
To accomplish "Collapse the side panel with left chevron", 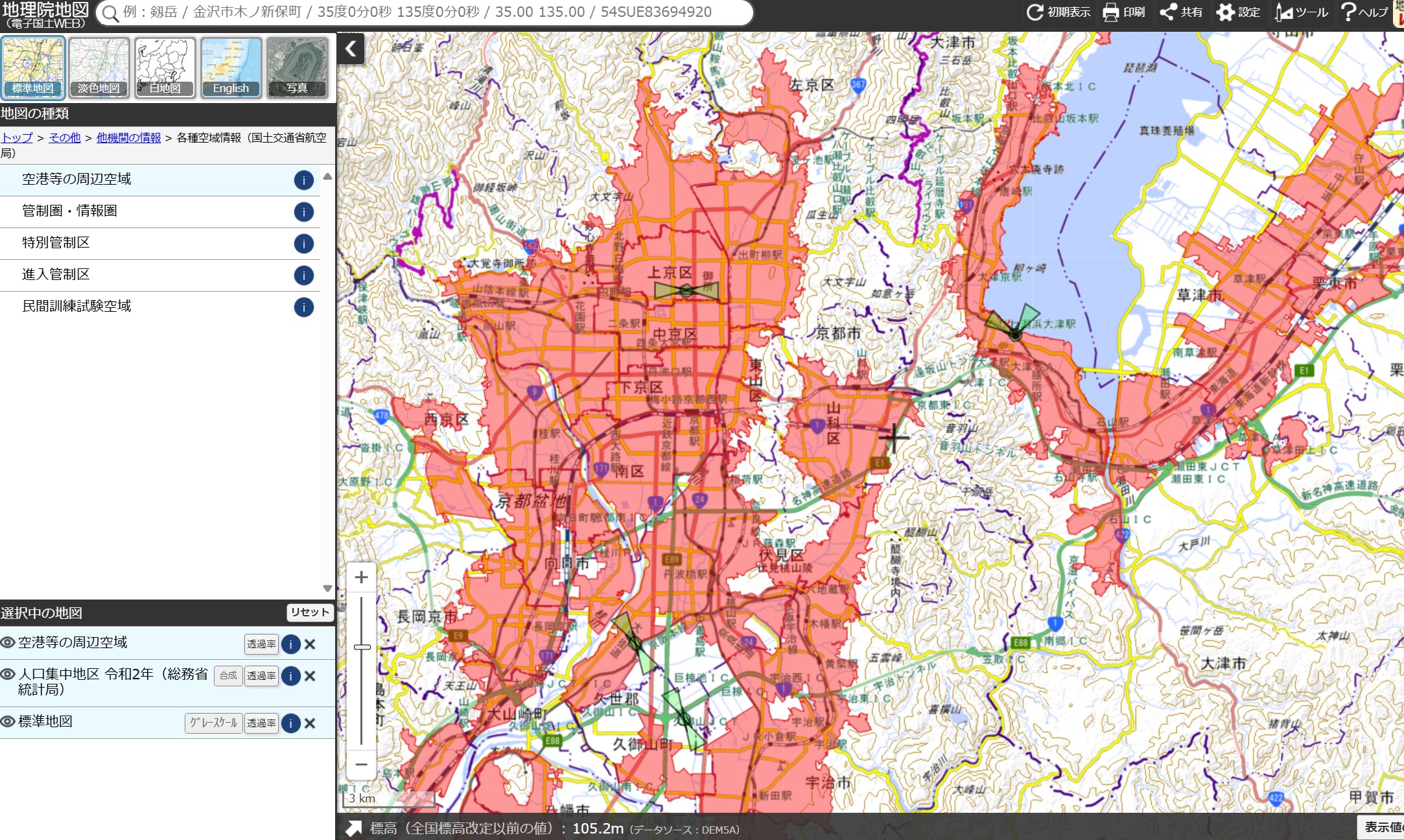I will coord(351,49).
